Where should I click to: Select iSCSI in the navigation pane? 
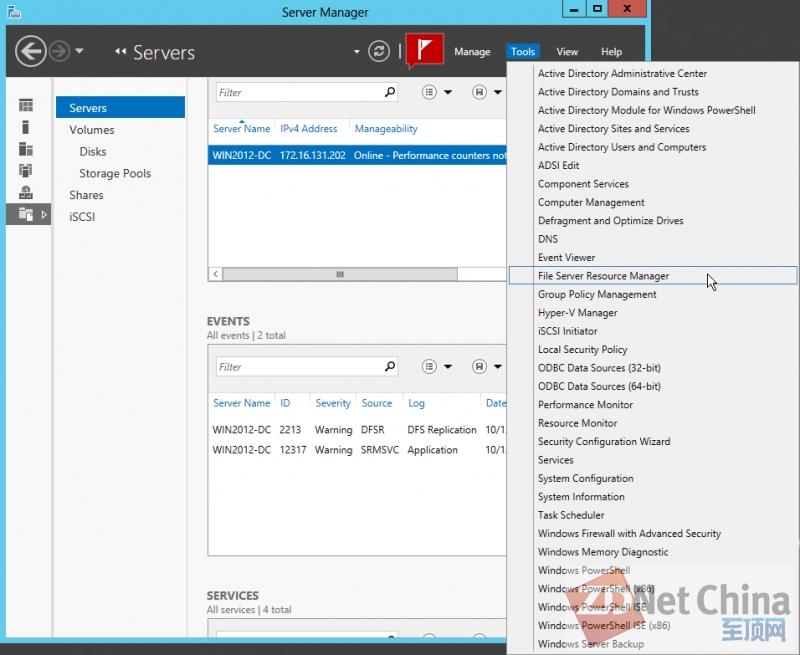[x=82, y=217]
